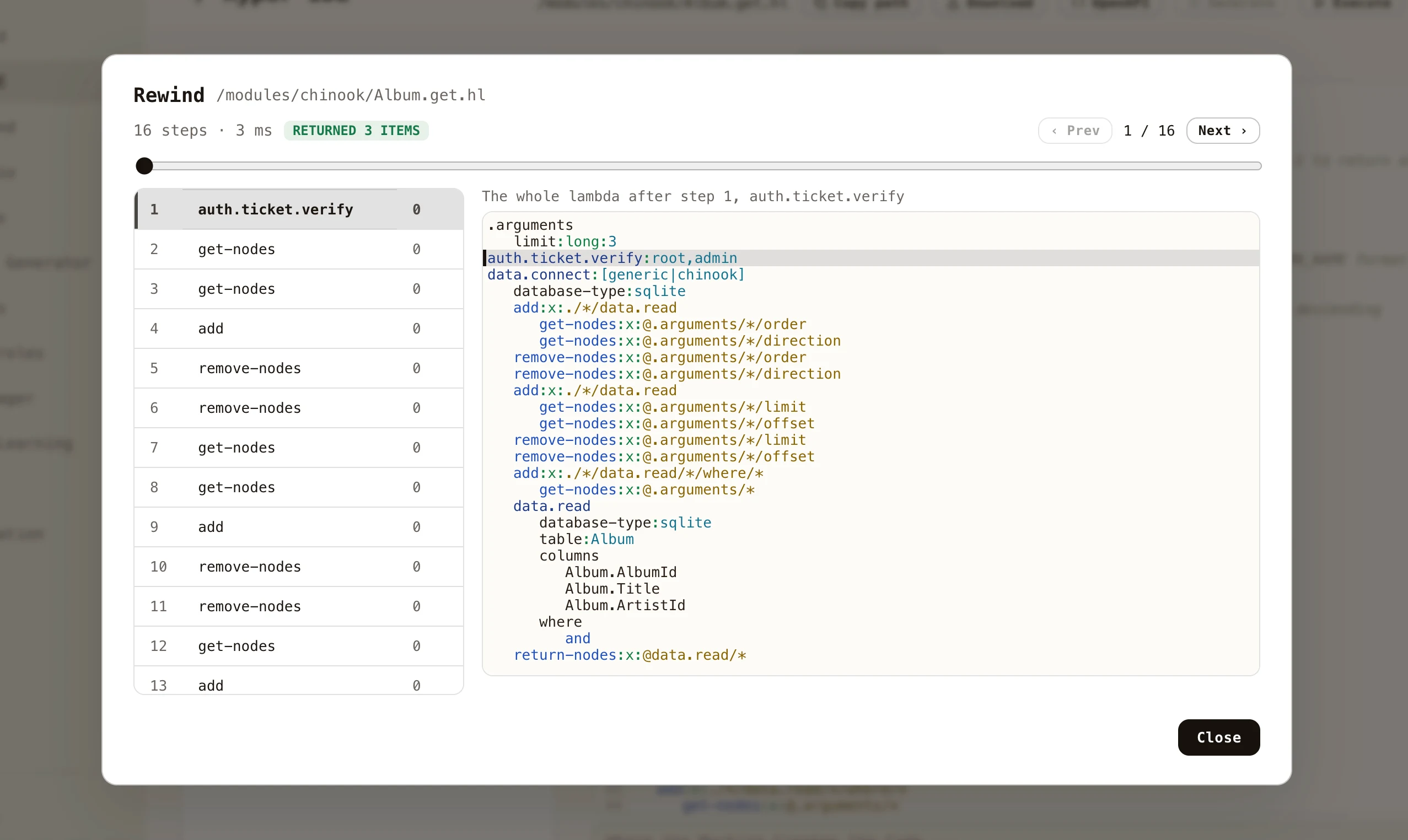1408x840 pixels.
Task: Click the 'The whole lambda after step 1' caption
Action: [x=693, y=196]
